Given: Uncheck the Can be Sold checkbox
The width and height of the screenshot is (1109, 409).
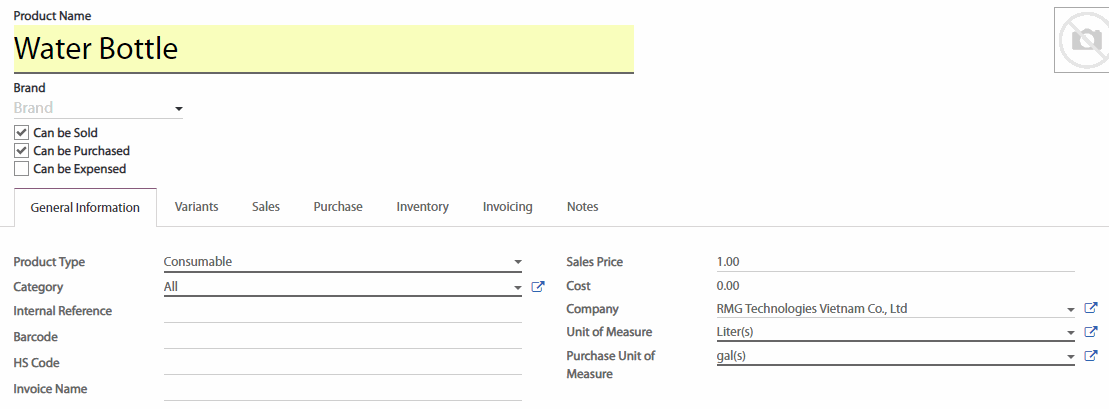Looking at the screenshot, I should (21, 133).
